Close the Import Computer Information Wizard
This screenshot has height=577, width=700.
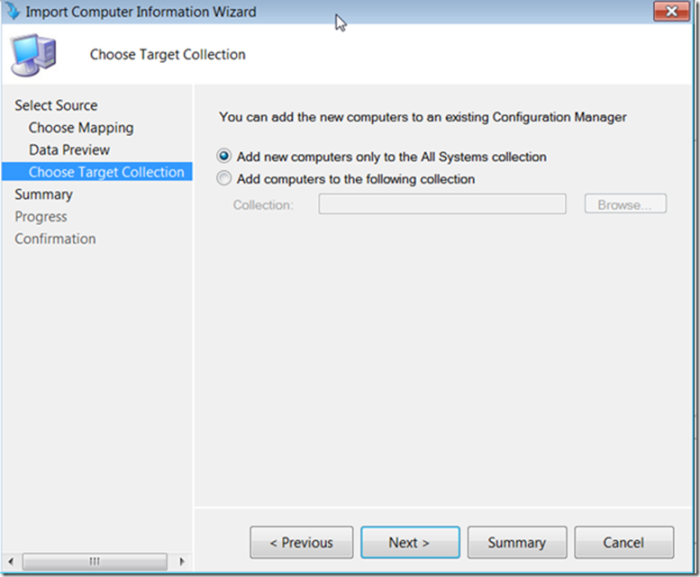671,11
